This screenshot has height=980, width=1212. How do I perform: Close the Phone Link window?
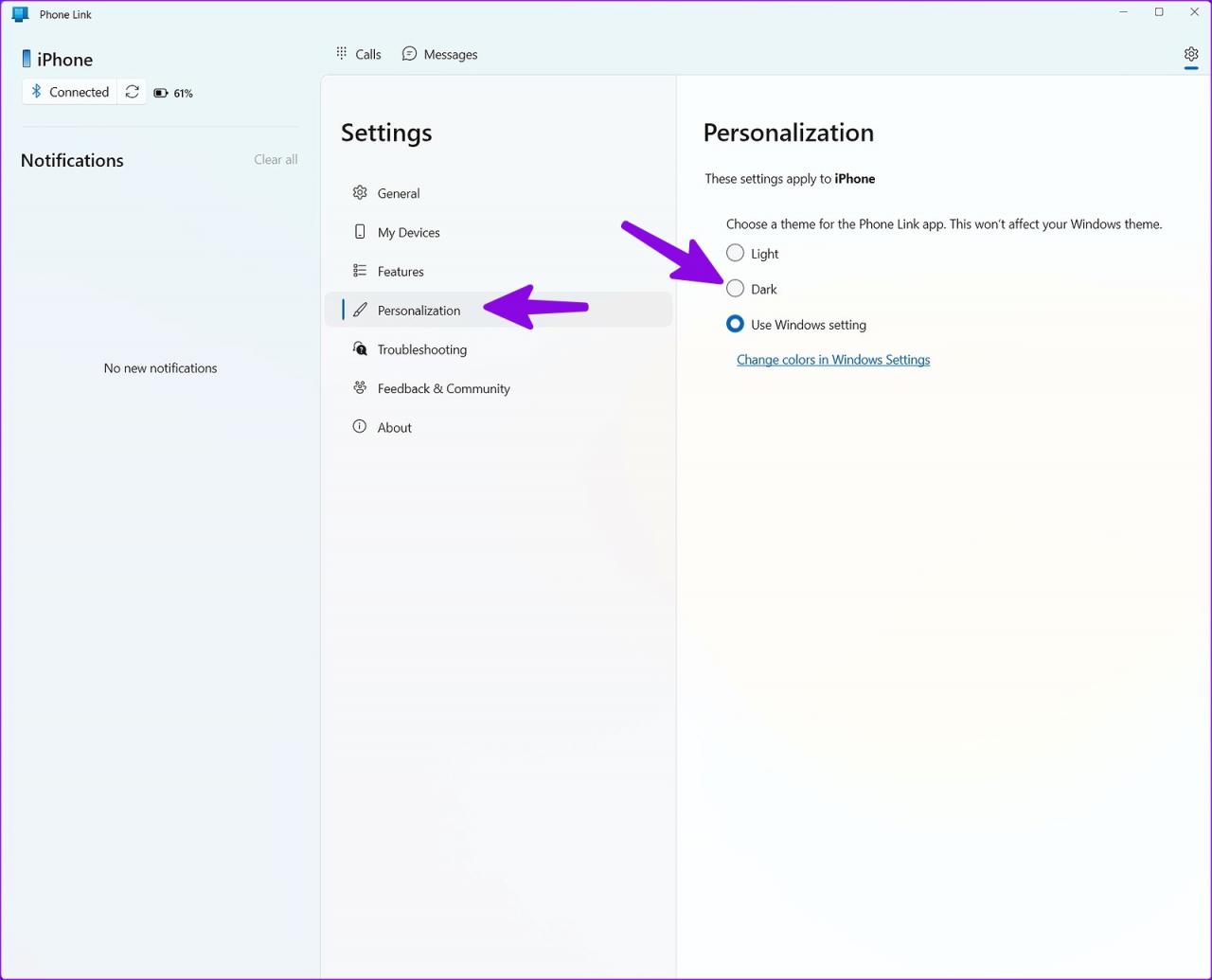tap(1194, 12)
